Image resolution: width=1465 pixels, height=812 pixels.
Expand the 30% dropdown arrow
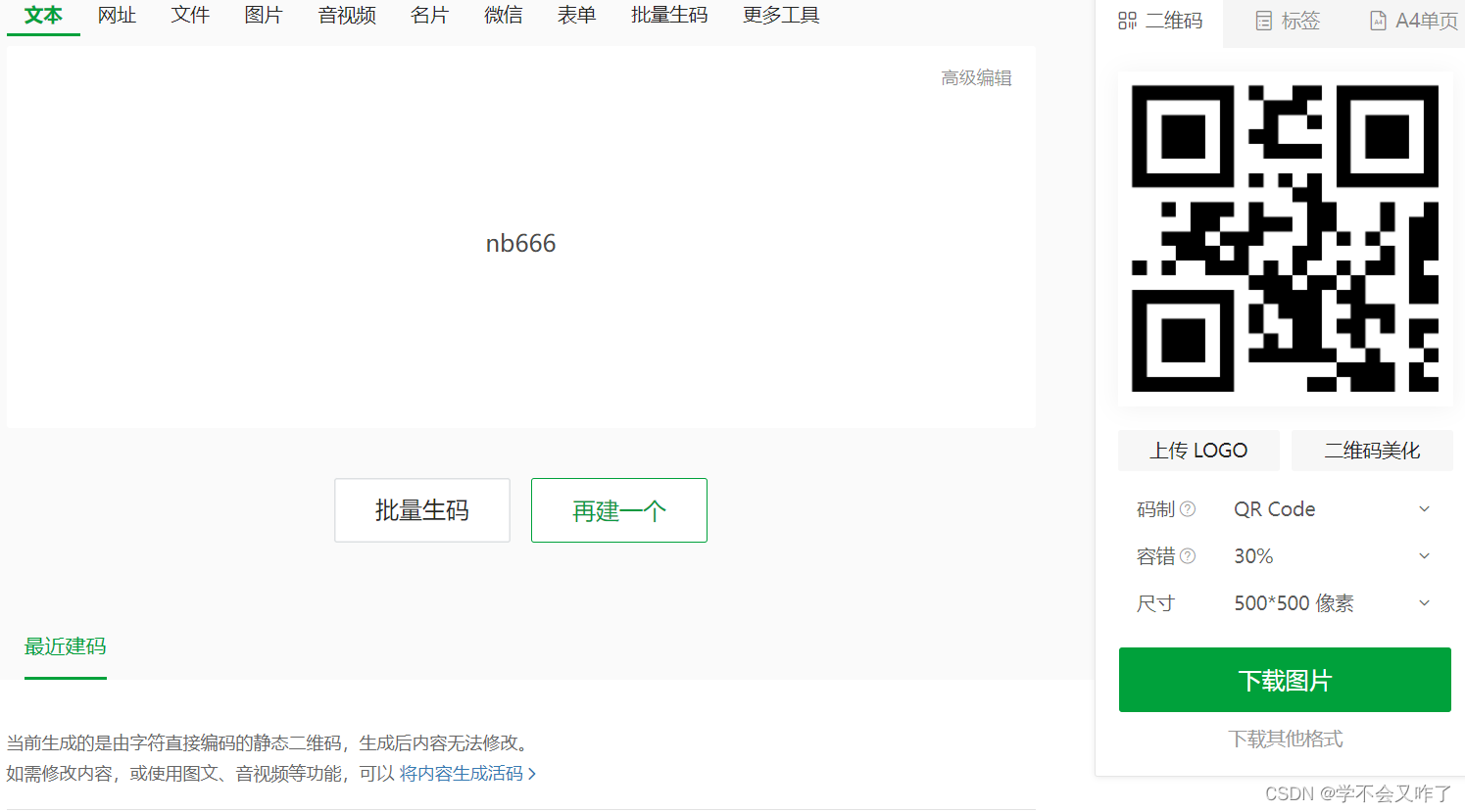click(1425, 556)
